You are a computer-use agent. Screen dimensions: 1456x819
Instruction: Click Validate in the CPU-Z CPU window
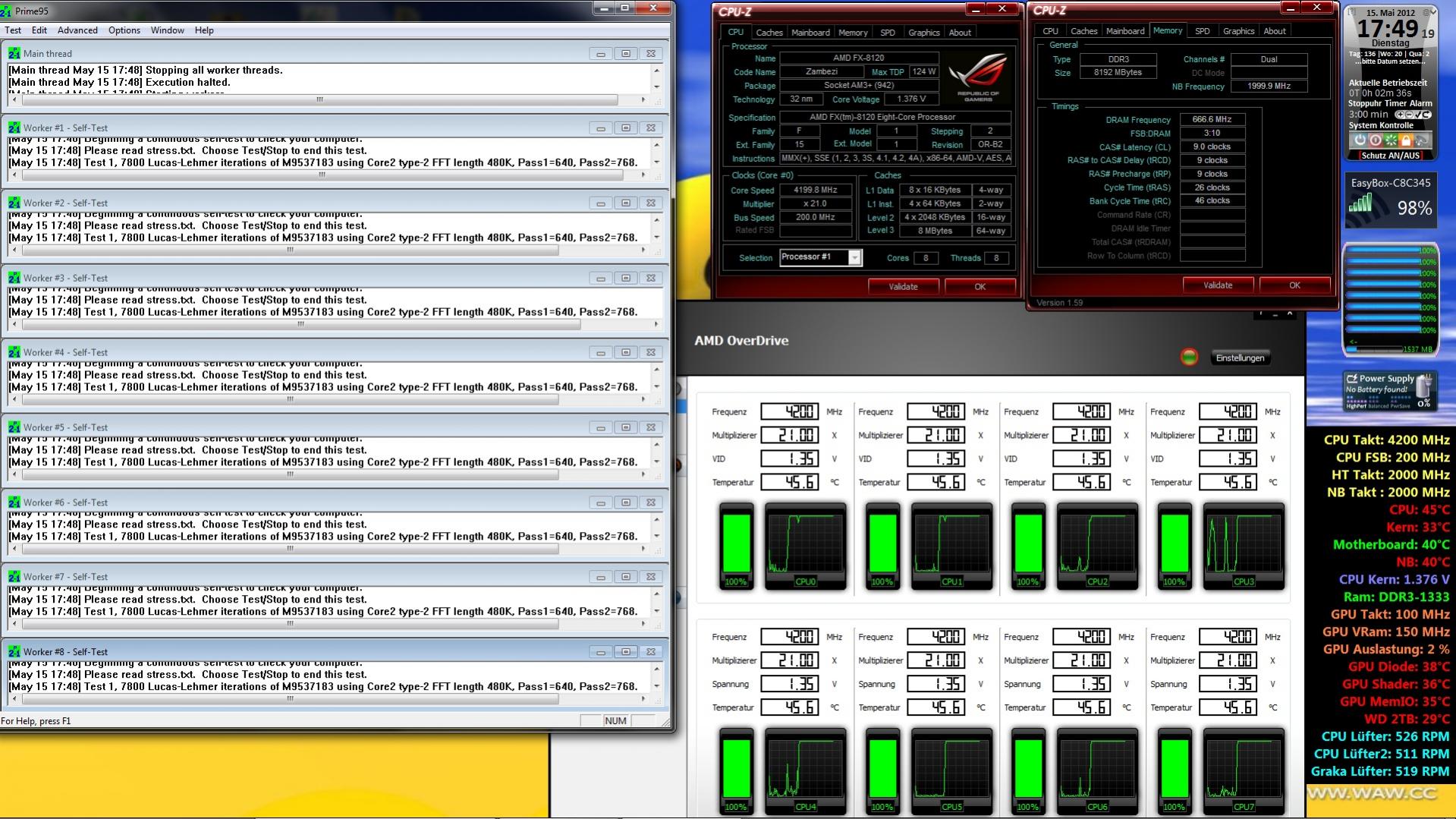pyautogui.click(x=903, y=287)
